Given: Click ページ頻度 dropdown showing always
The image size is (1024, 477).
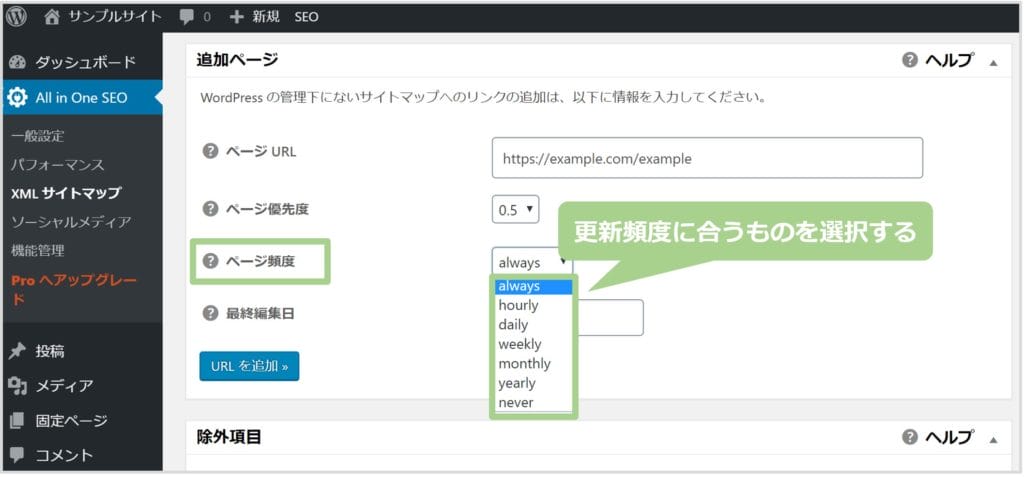Looking at the screenshot, I should point(532,261).
